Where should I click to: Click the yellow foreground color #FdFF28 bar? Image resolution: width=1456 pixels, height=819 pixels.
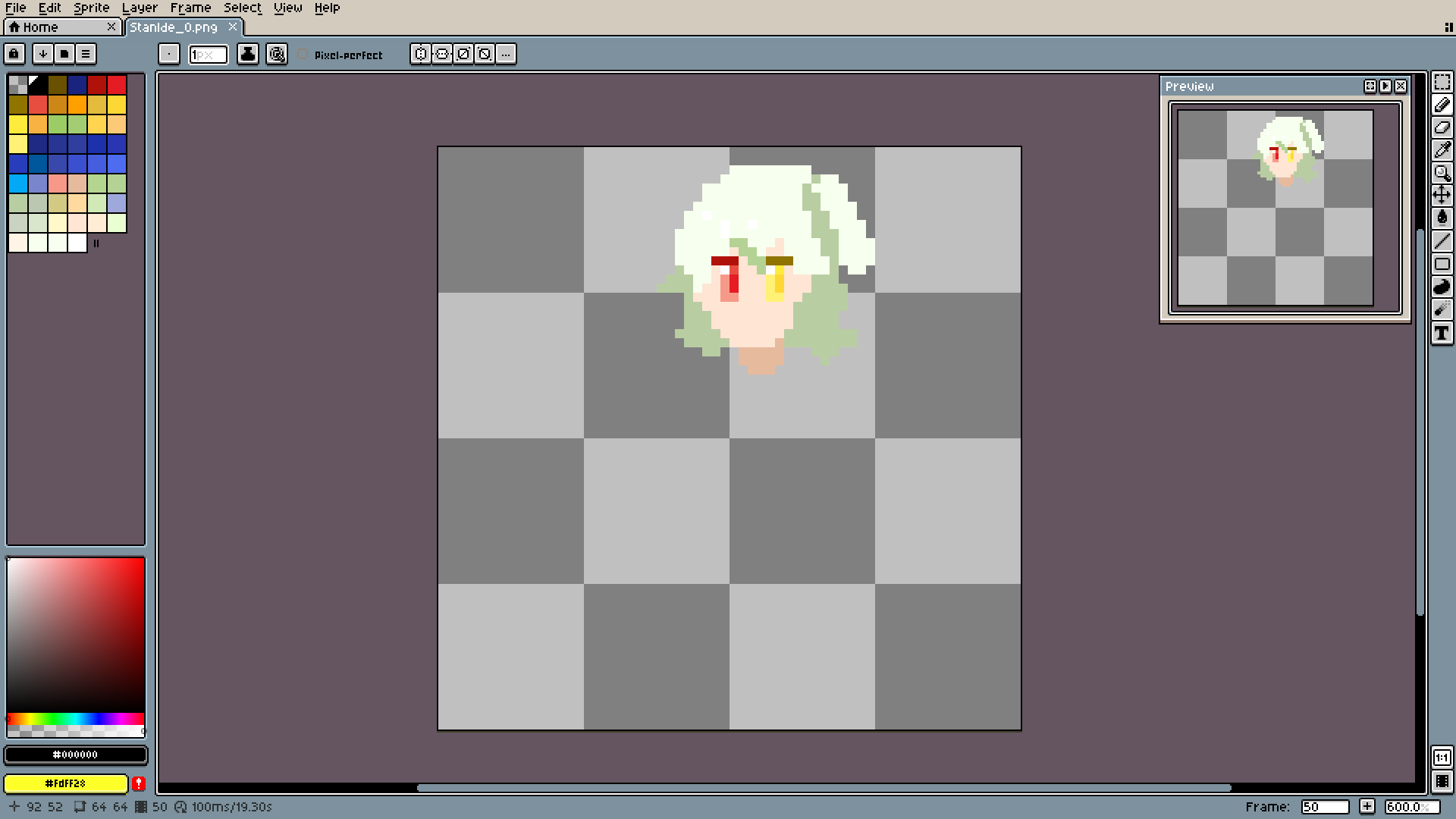(x=65, y=783)
